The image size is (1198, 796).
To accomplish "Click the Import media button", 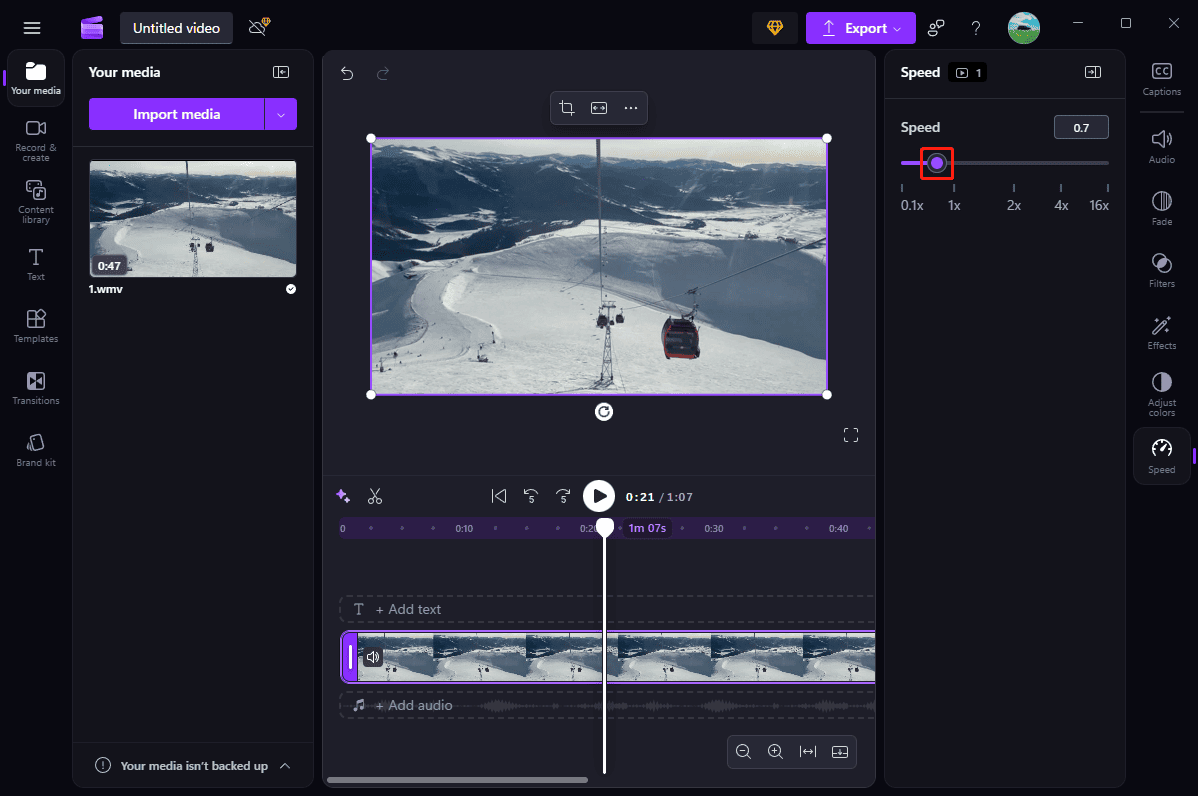I will (176, 115).
